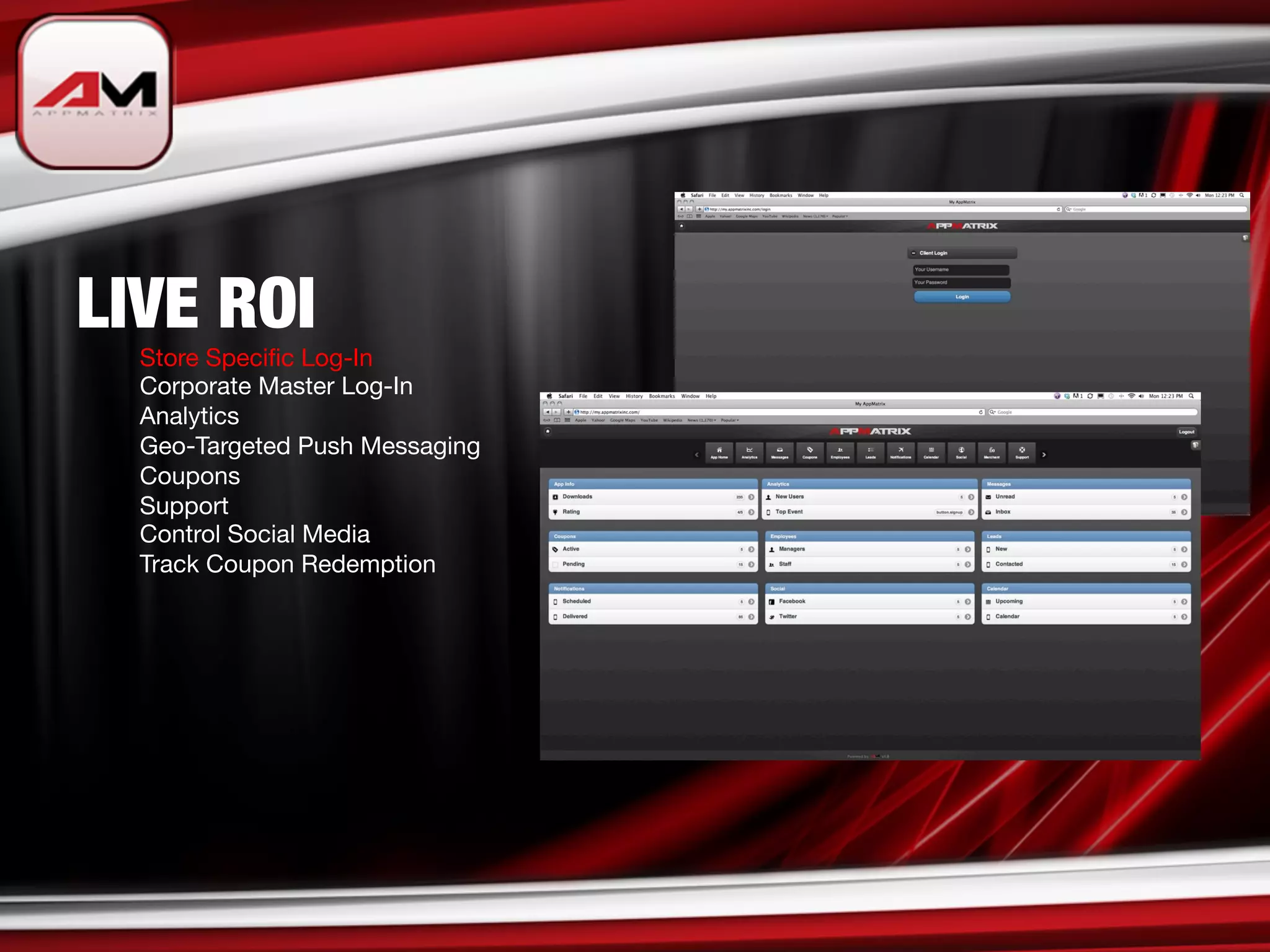The width and height of the screenshot is (1270, 952).
Task: Open the Analytics toolbar icon
Action: [749, 453]
